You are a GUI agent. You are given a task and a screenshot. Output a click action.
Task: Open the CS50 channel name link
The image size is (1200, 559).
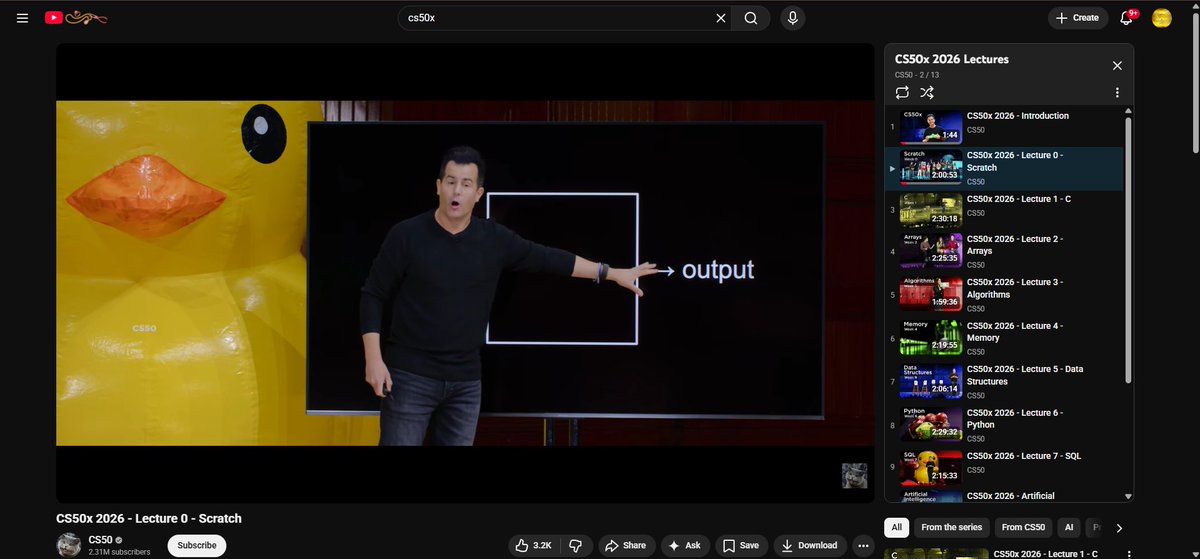point(99,540)
